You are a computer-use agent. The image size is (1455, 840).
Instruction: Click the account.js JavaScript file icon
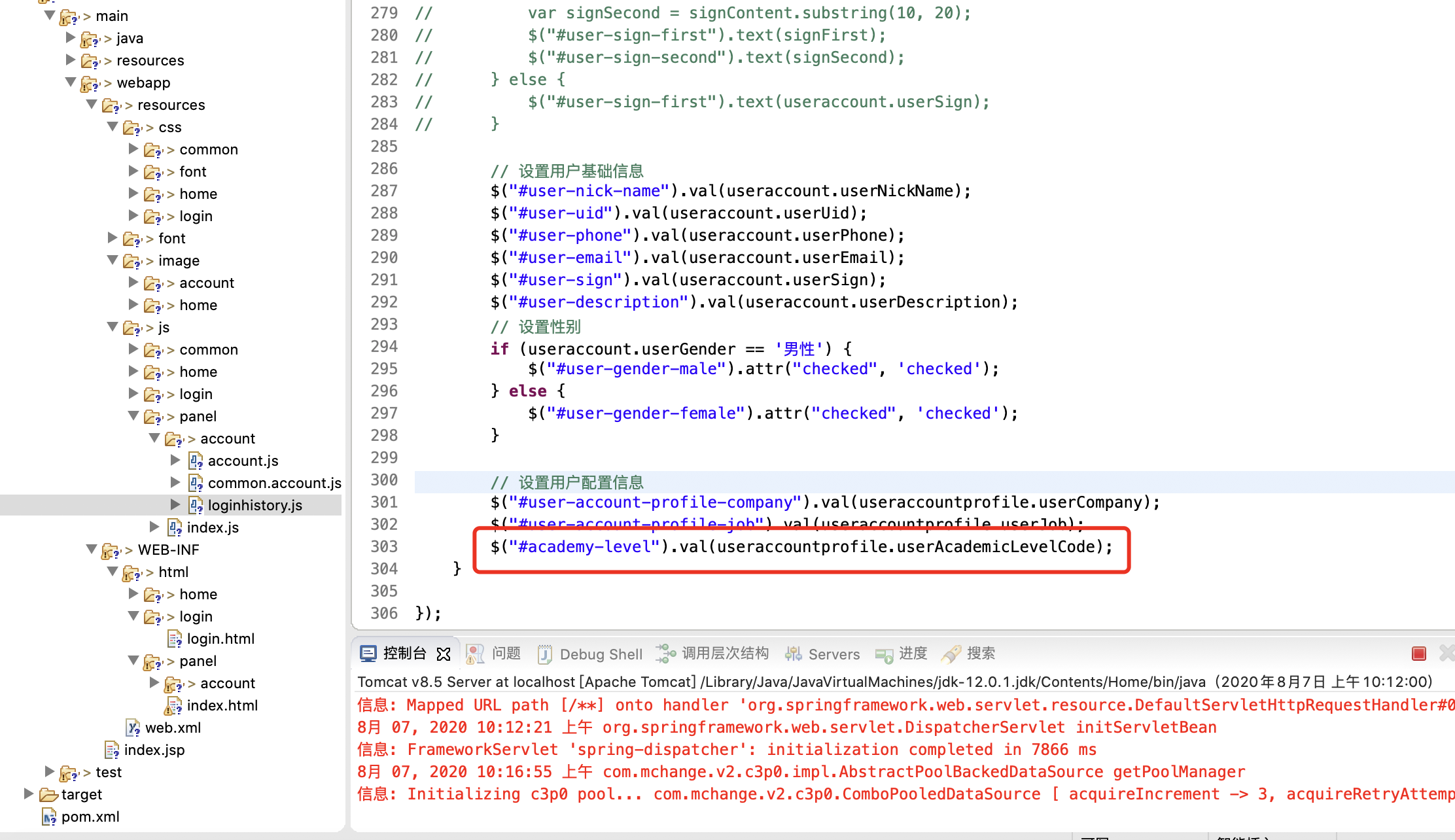click(196, 460)
